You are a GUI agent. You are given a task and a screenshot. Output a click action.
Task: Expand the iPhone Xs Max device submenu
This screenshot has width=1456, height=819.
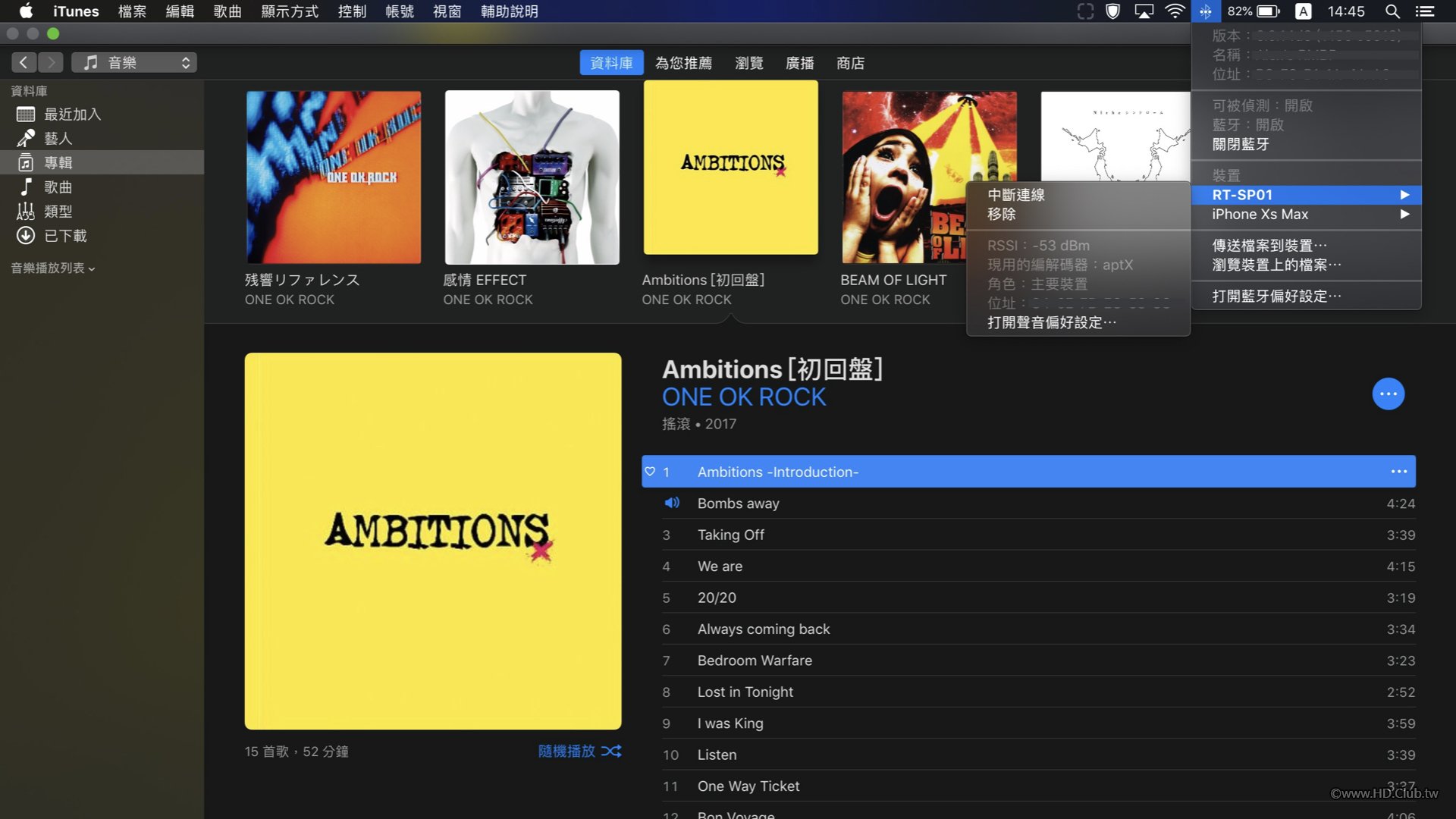click(1306, 215)
